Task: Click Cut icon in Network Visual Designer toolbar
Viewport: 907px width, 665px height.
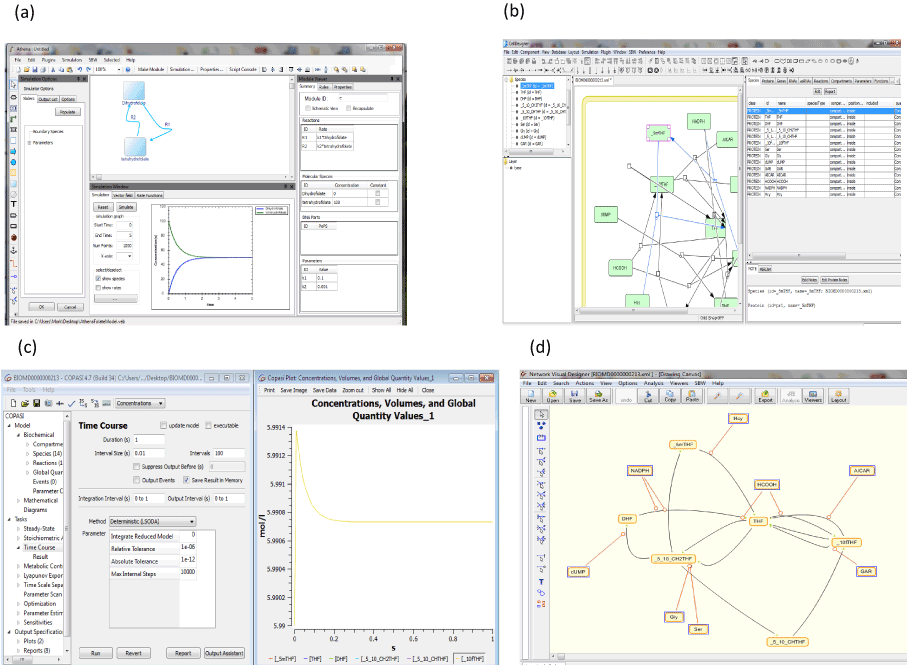Action: (x=648, y=396)
